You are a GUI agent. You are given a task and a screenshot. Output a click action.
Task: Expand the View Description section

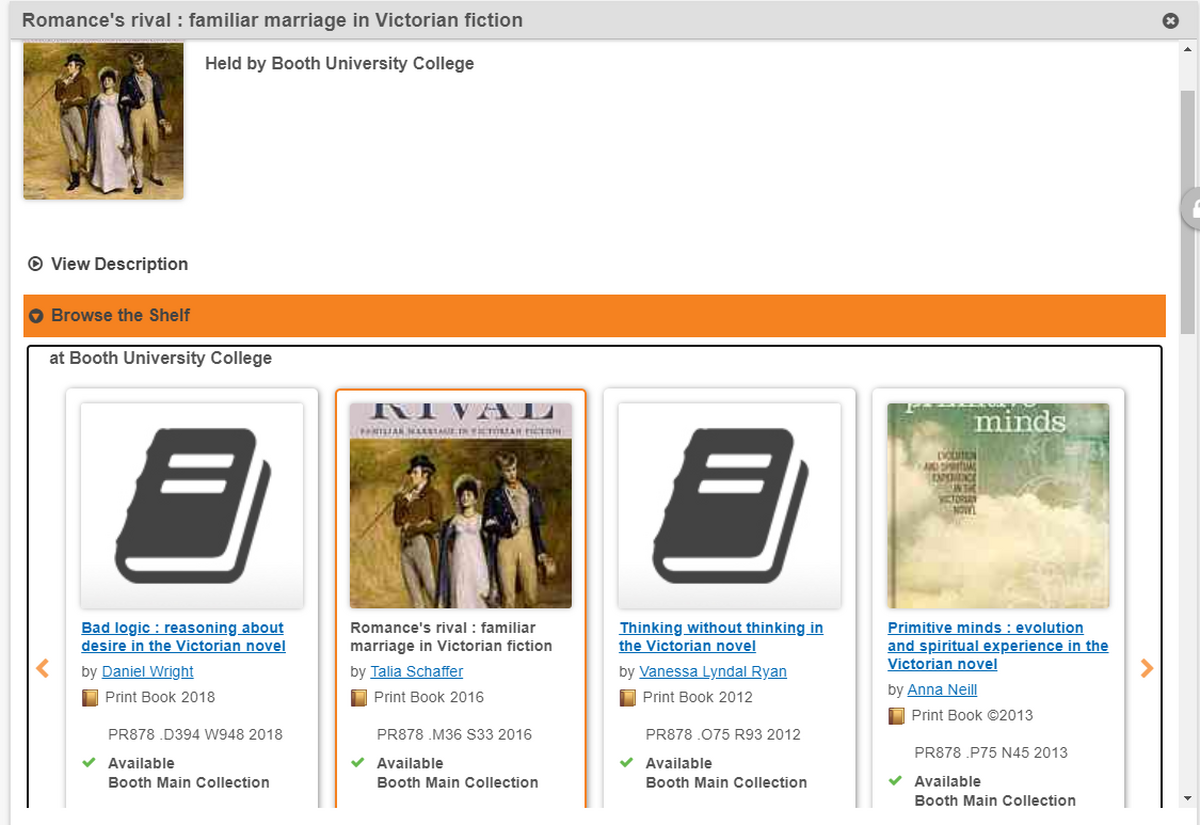click(108, 264)
